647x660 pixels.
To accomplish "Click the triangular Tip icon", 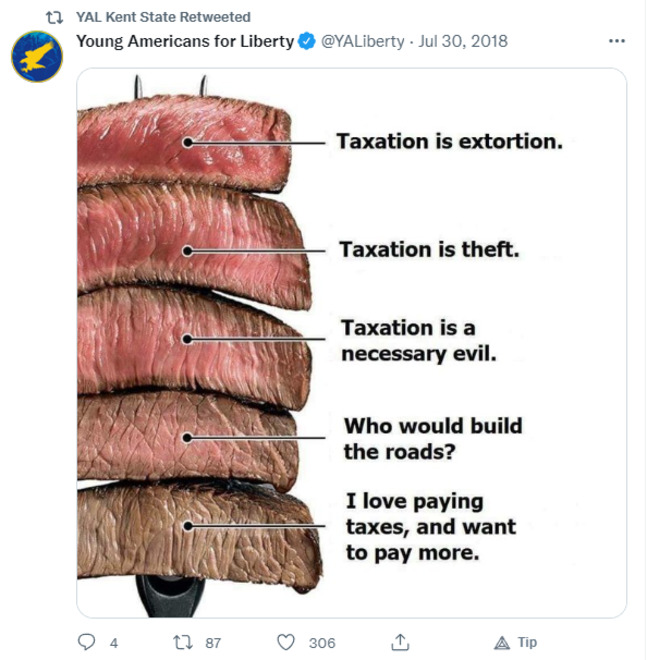I will point(502,643).
